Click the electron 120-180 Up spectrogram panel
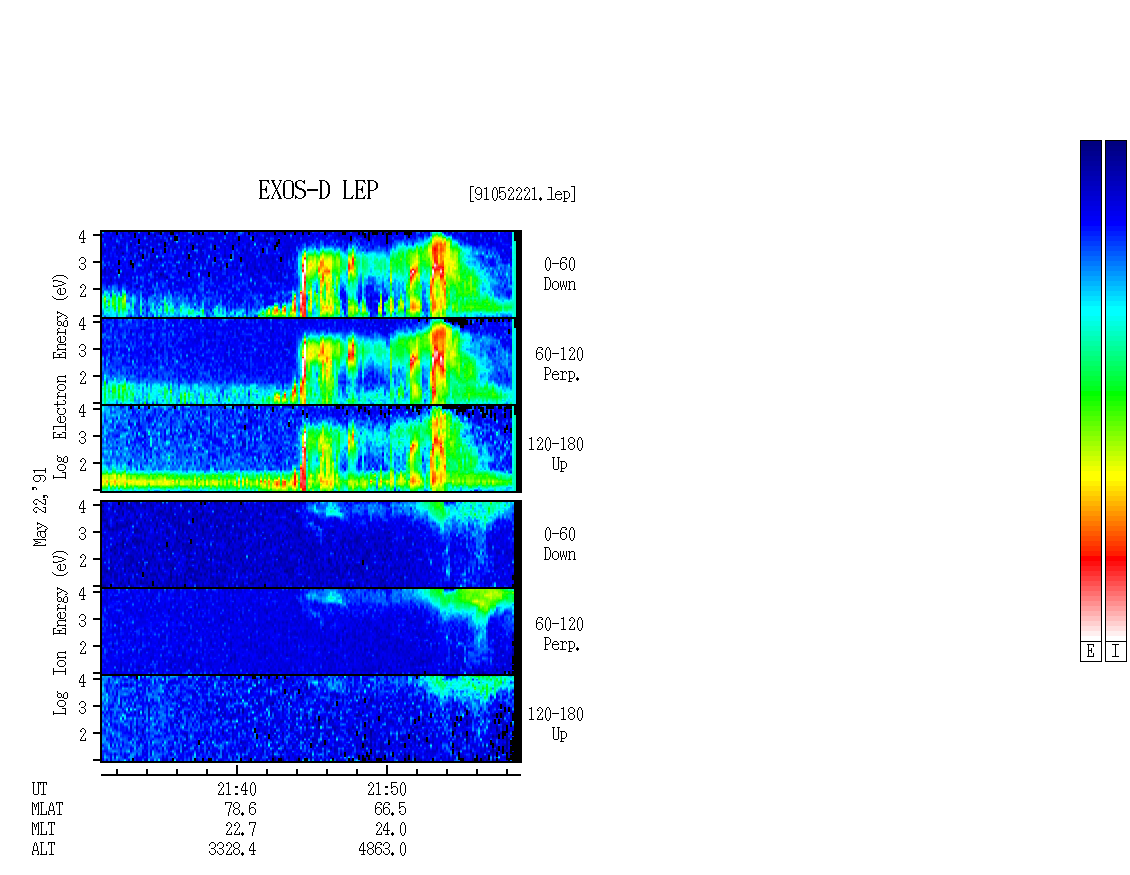Image resolution: width=1130 pixels, height=875 pixels. coord(309,448)
